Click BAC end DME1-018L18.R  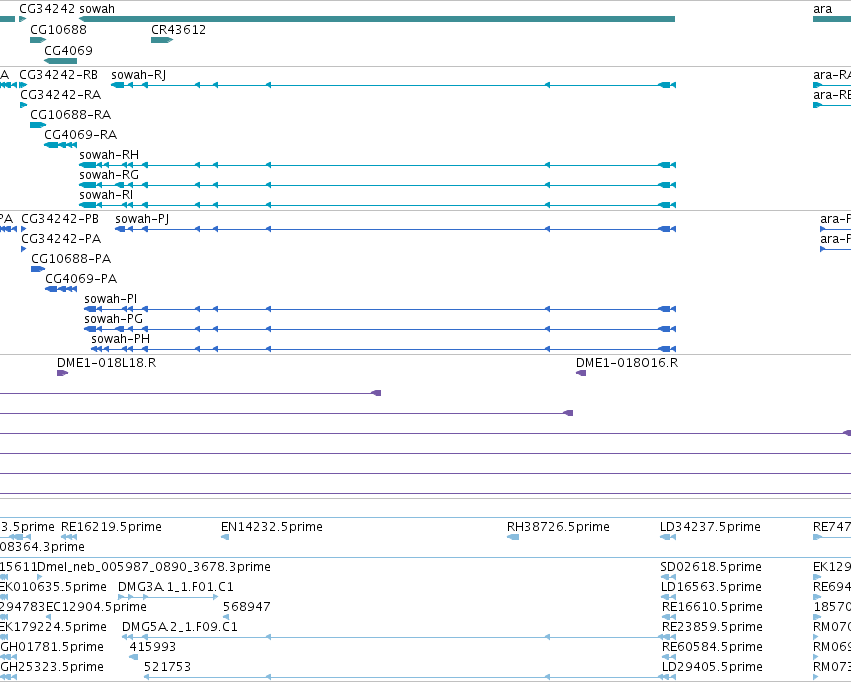[x=62, y=373]
